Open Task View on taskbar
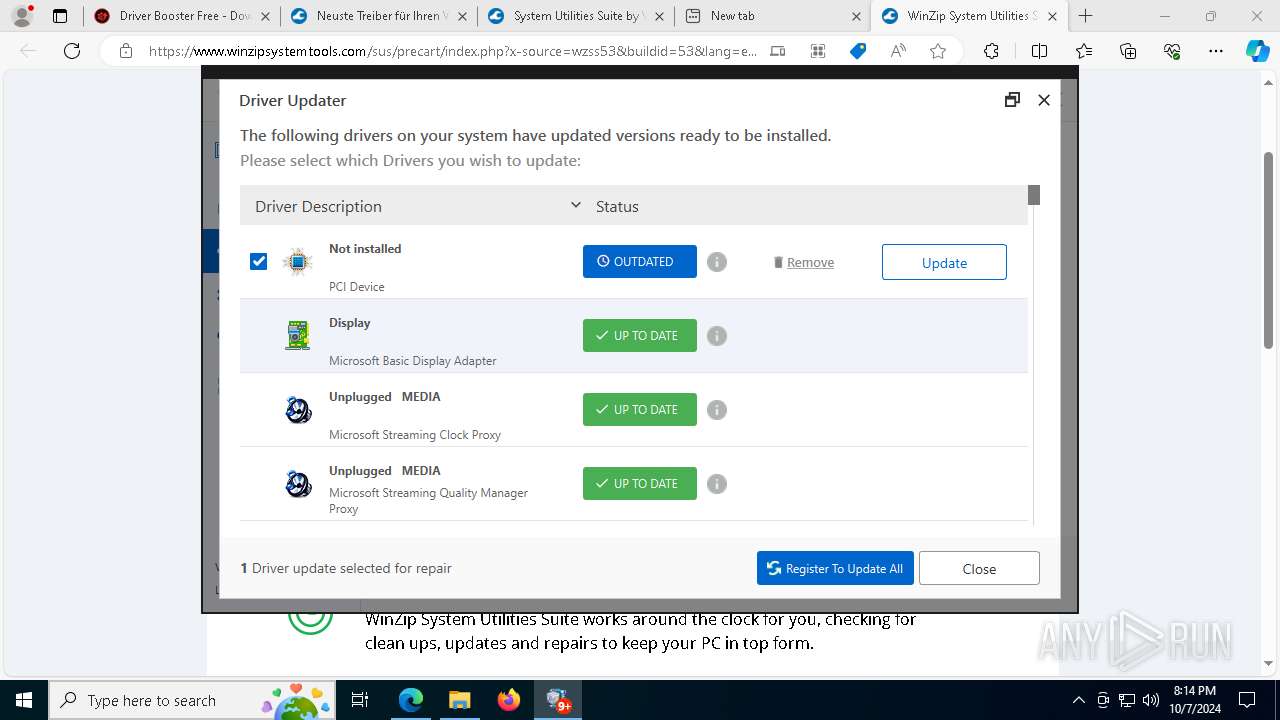Viewport: 1280px width, 720px height. 361,700
